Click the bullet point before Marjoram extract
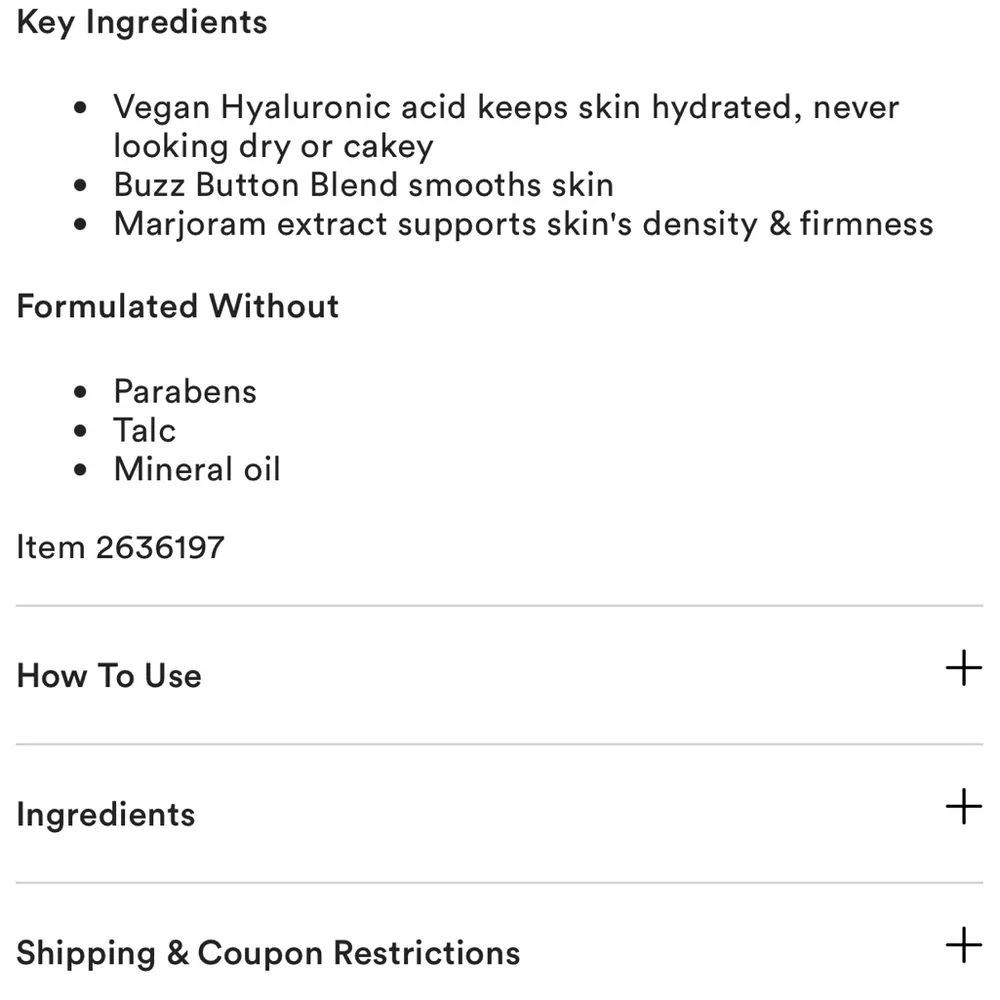The width and height of the screenshot is (1000, 1000). click(x=80, y=224)
